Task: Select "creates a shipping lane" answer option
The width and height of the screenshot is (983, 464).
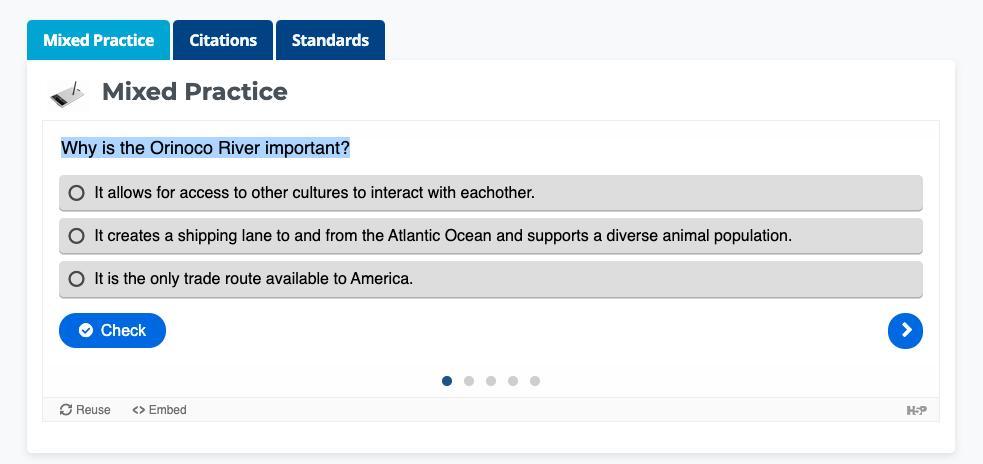Action: click(77, 236)
